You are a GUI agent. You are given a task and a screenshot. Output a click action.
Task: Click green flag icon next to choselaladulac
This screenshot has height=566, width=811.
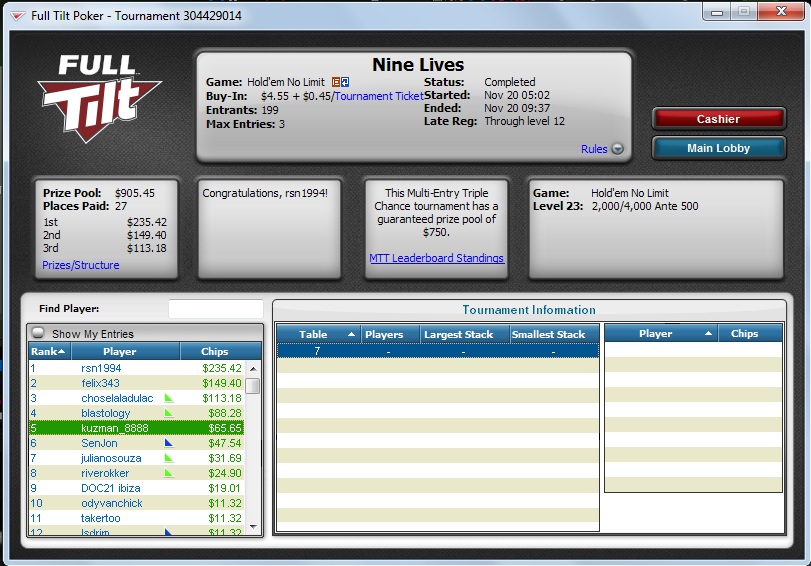coord(169,398)
